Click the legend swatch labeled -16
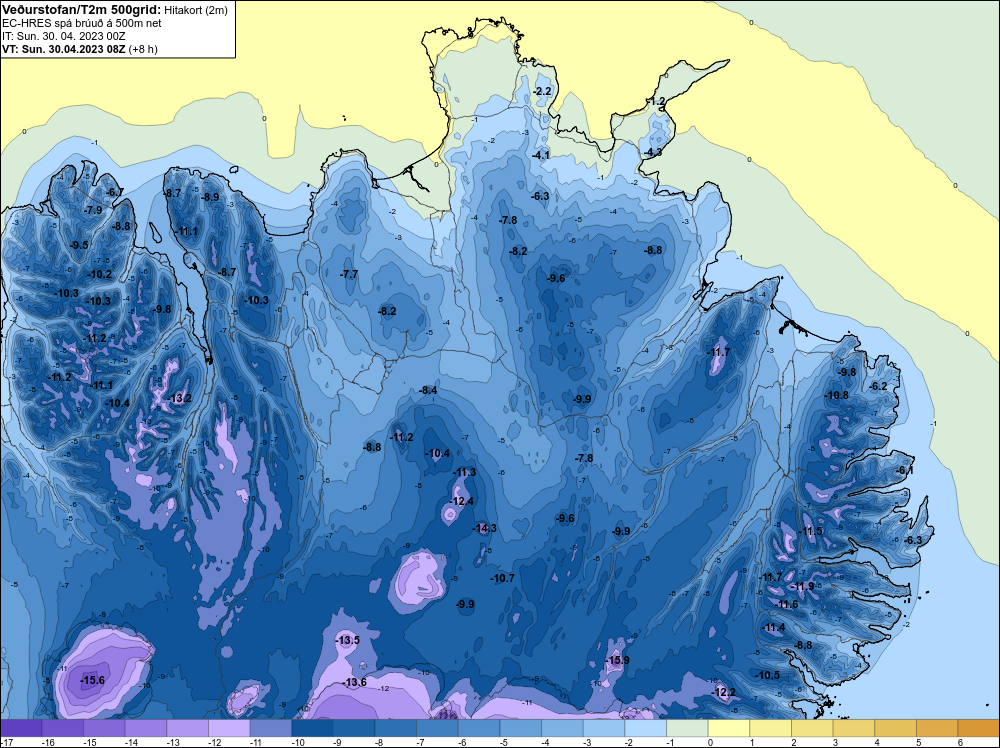Image resolution: width=1000 pixels, height=748 pixels. point(62,728)
